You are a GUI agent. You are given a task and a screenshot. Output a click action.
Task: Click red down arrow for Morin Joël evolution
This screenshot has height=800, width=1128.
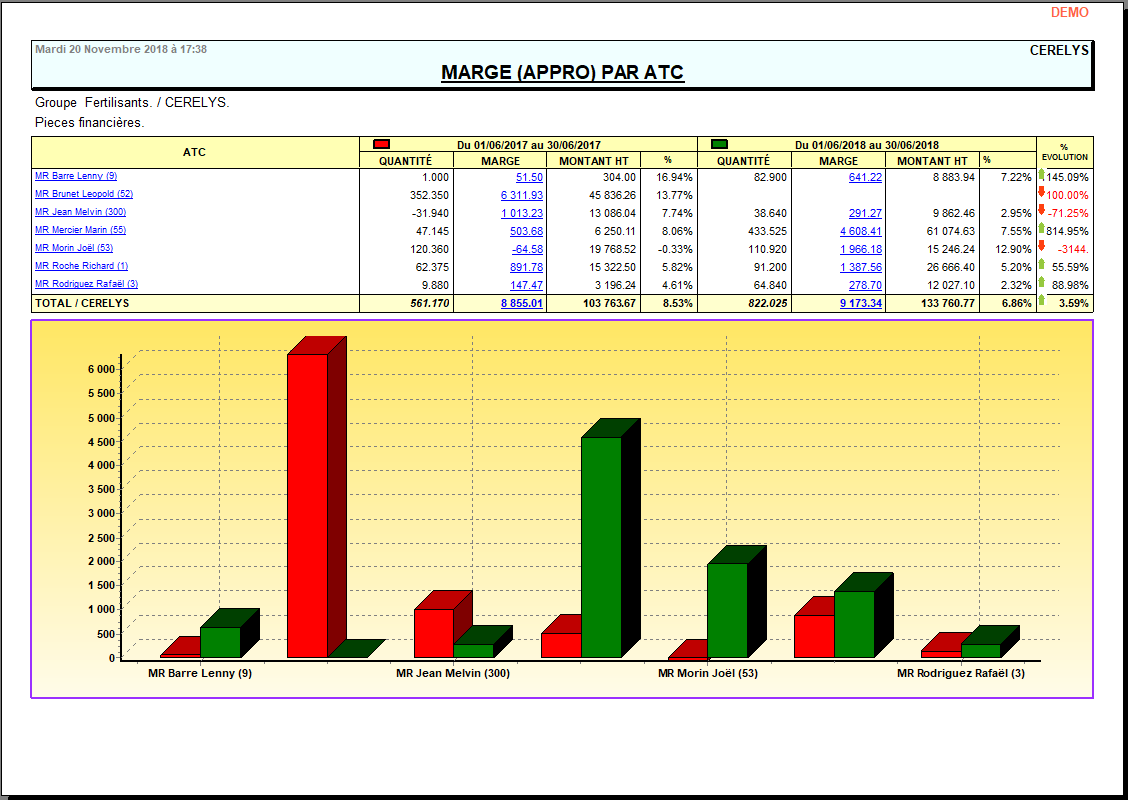click(1041, 246)
